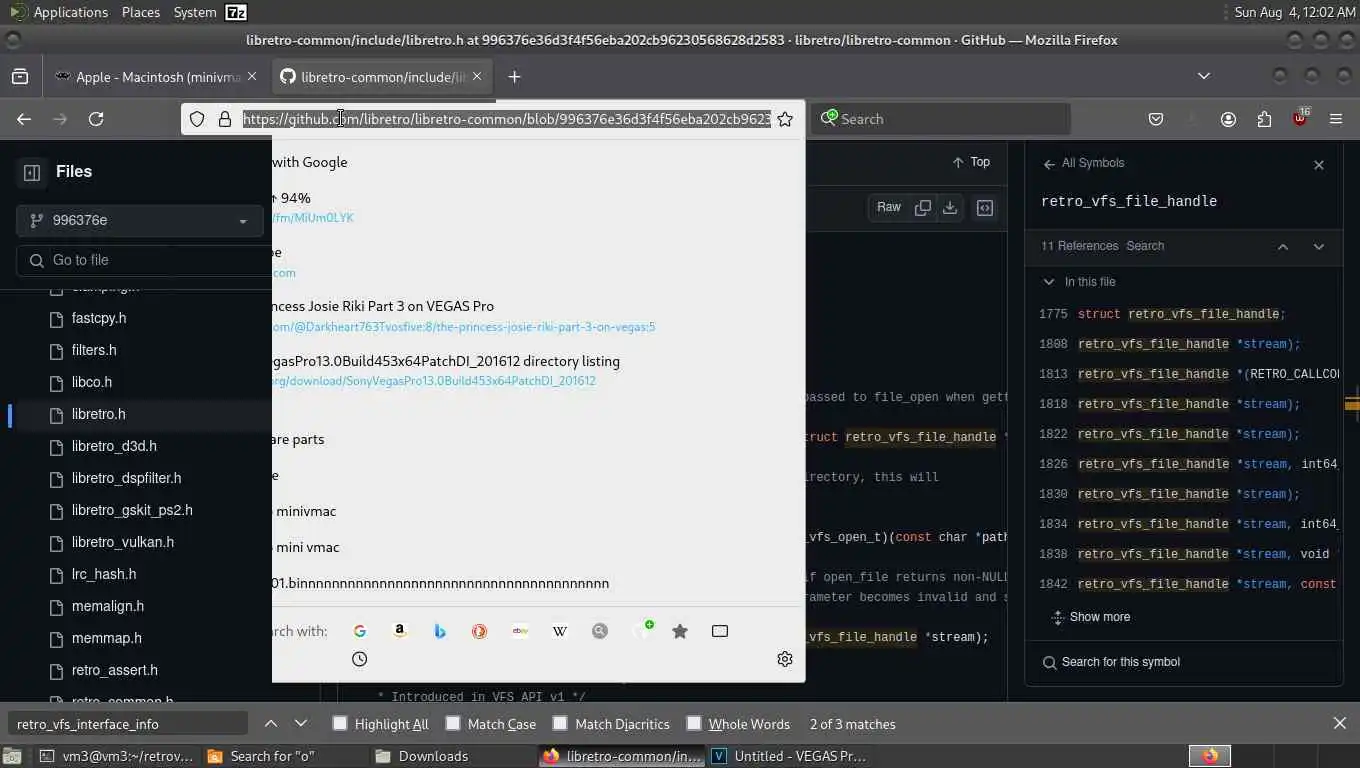Enable Highlight All checkbox
The image size is (1360, 768).
tap(340, 723)
